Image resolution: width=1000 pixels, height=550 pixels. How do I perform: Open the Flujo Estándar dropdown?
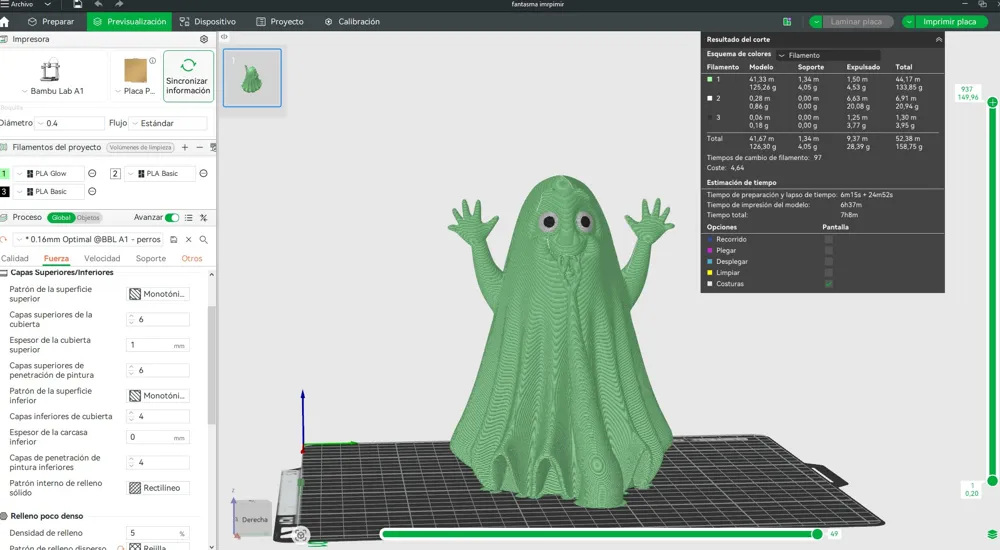pos(168,123)
